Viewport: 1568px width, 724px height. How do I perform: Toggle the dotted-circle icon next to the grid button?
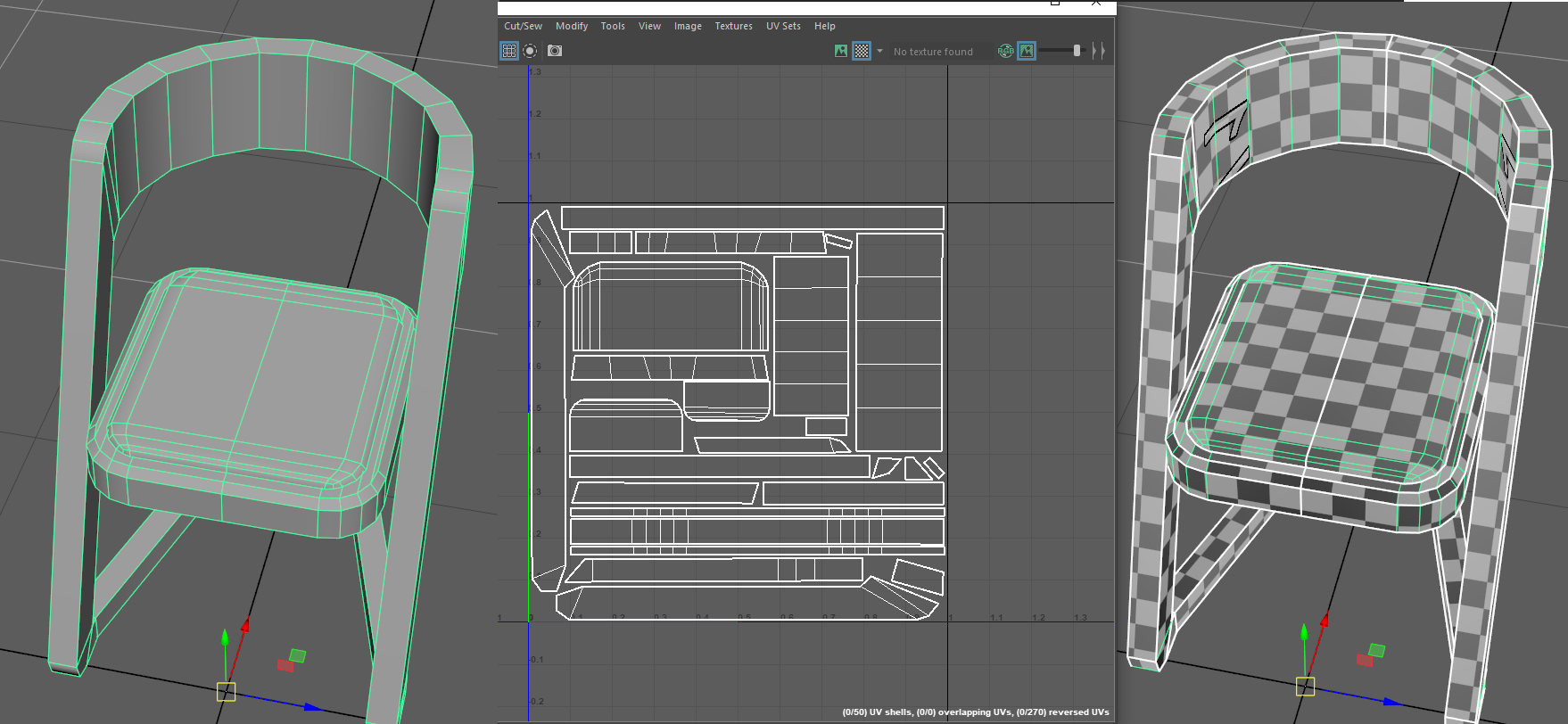coord(530,51)
